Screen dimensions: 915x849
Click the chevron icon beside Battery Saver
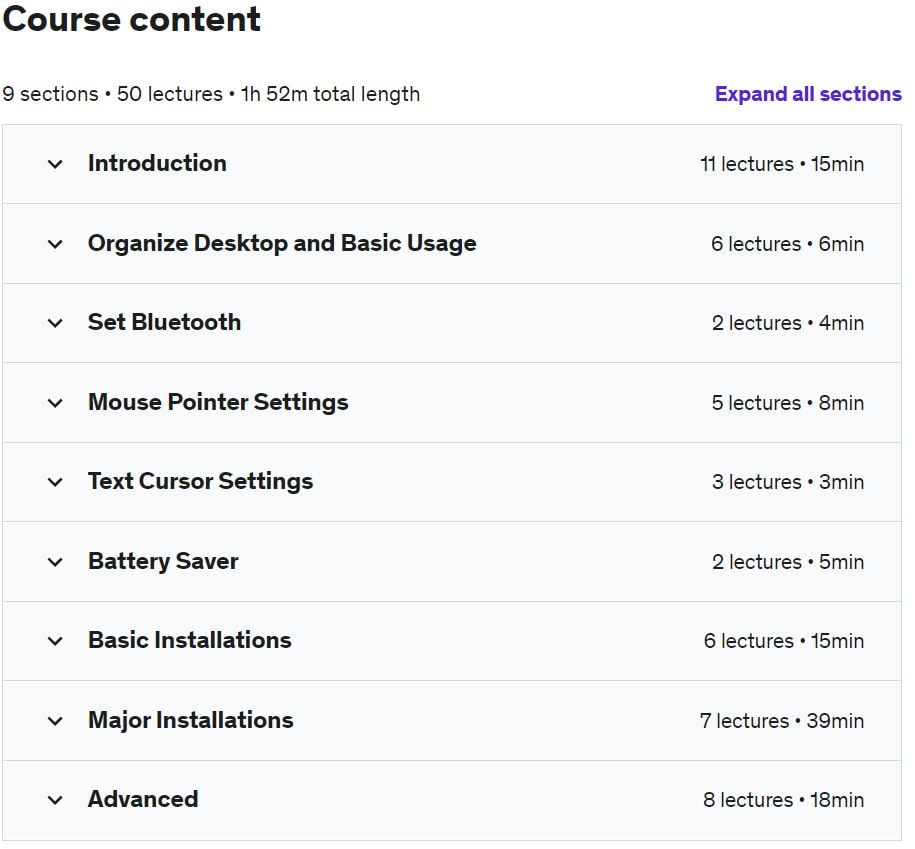pyautogui.click(x=55, y=562)
